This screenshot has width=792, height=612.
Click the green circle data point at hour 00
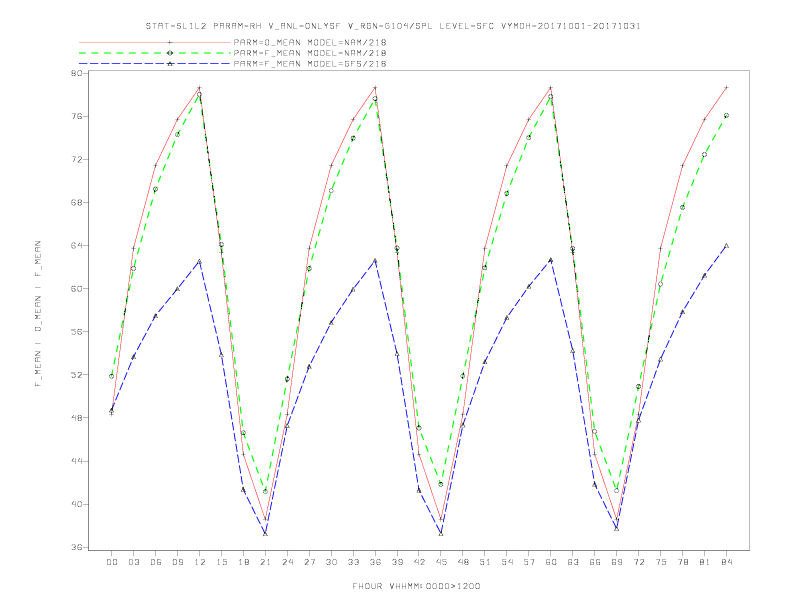tap(112, 376)
